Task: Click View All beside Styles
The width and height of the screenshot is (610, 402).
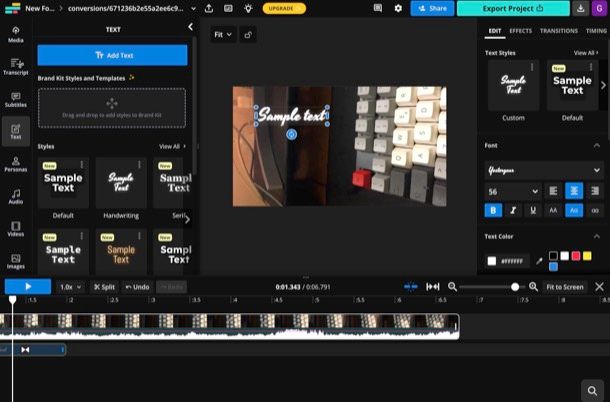Action: click(172, 146)
